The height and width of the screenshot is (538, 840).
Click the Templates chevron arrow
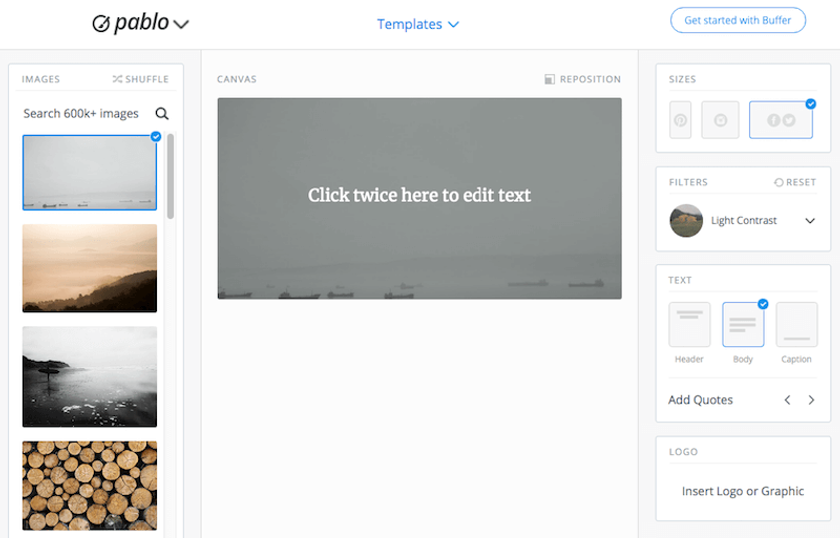point(453,25)
